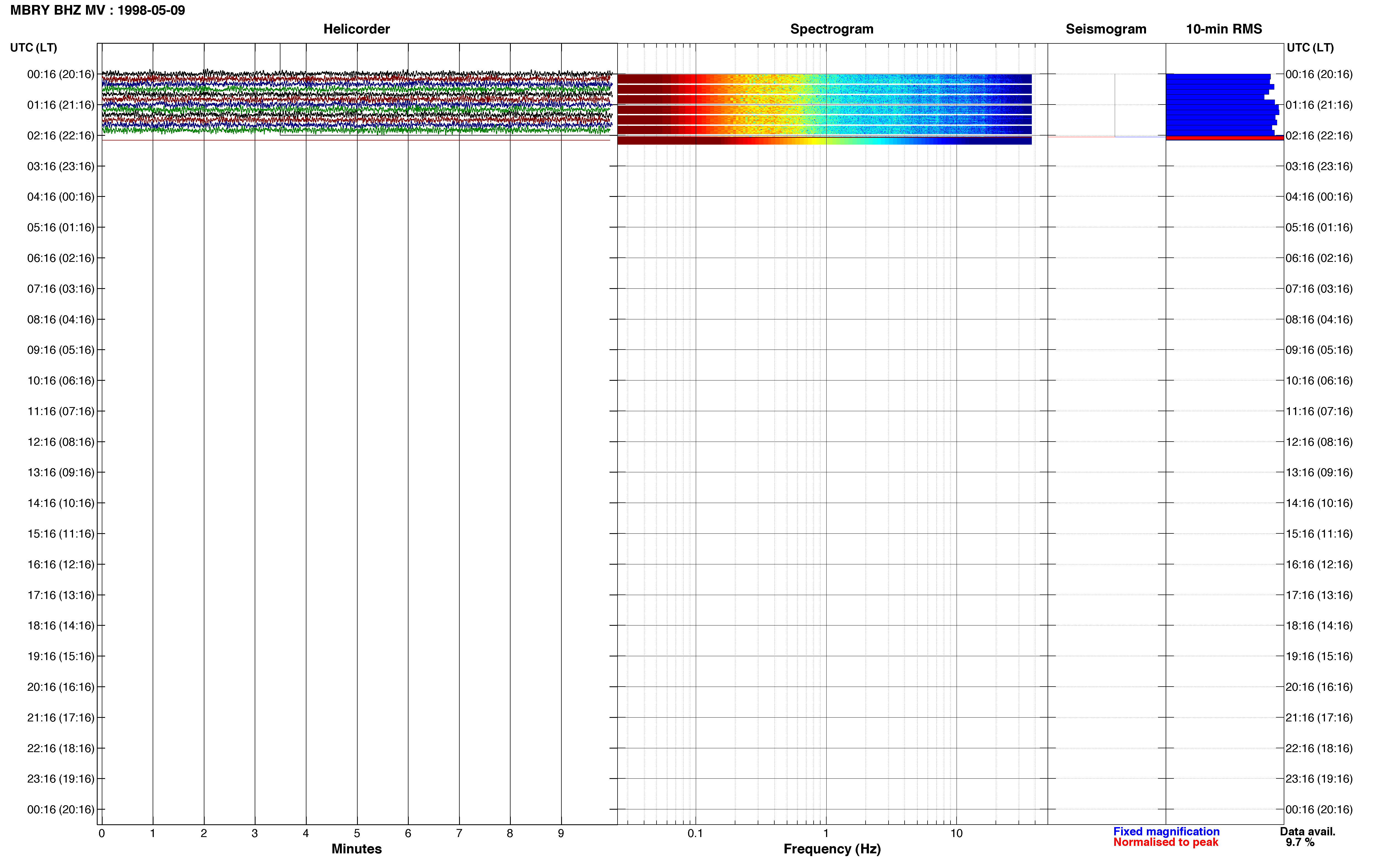Click the '14:16 (10:16)' label on the left axis
This screenshot has height=868, width=1388.
(61, 503)
